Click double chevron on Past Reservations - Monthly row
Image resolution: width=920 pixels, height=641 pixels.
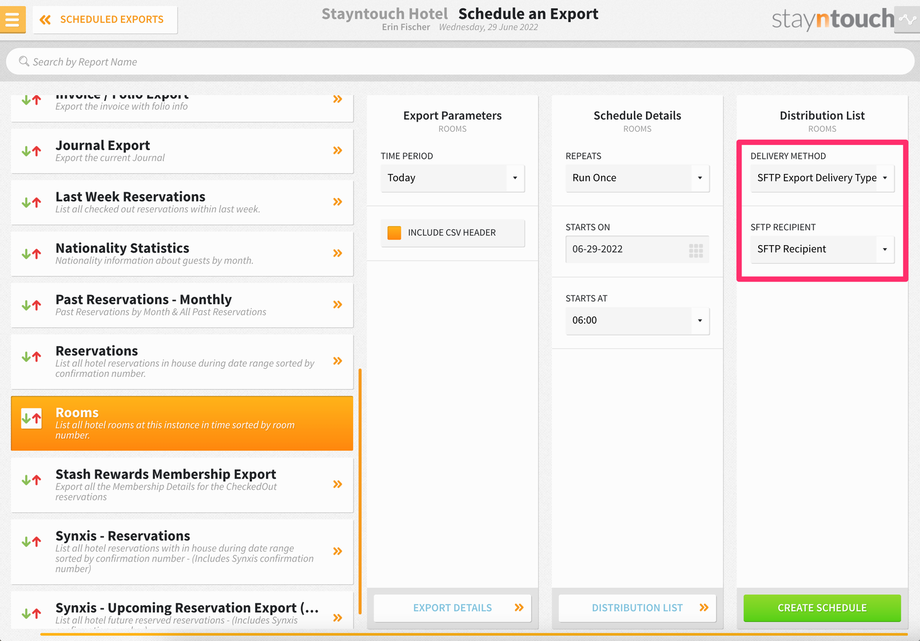point(337,305)
